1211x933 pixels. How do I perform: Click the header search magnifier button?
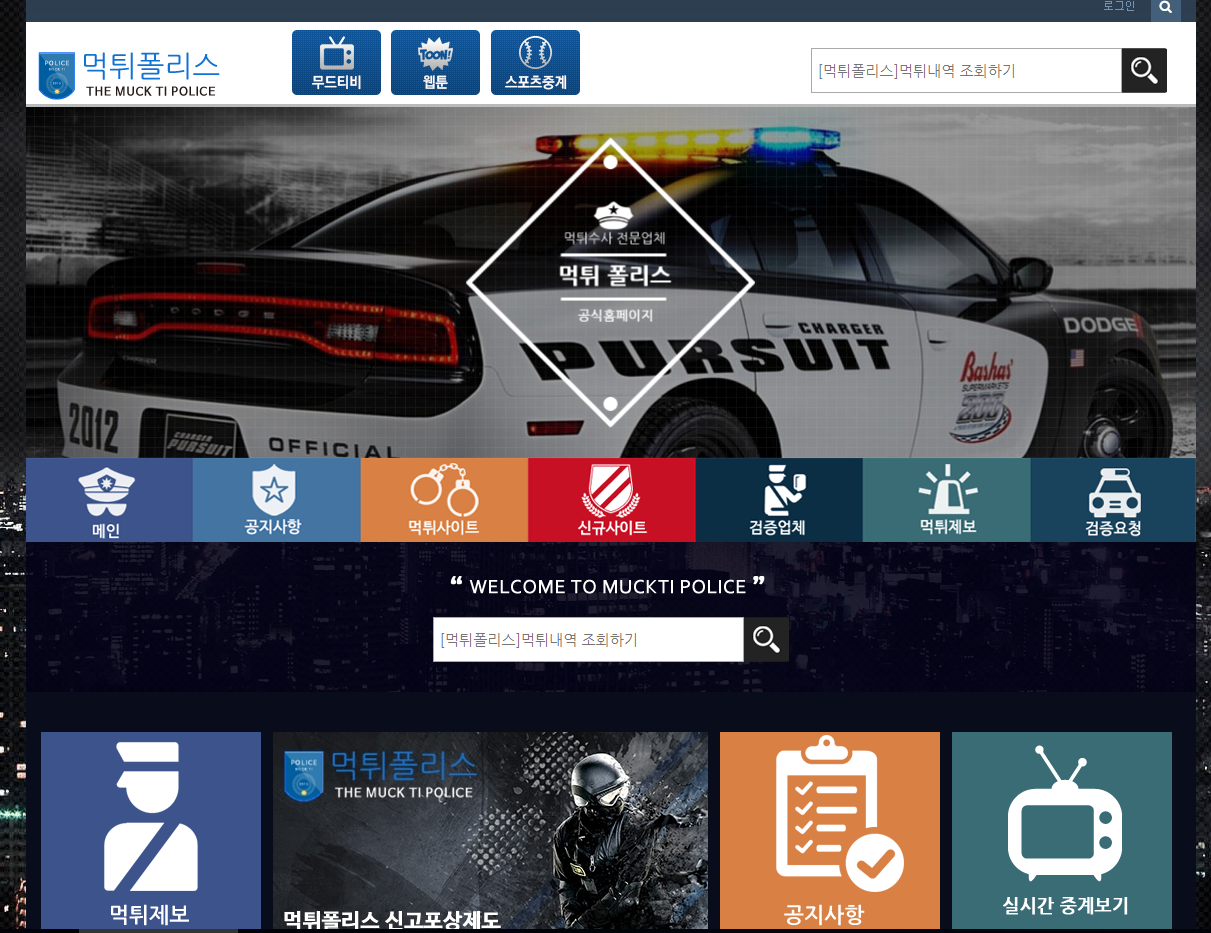(1144, 71)
